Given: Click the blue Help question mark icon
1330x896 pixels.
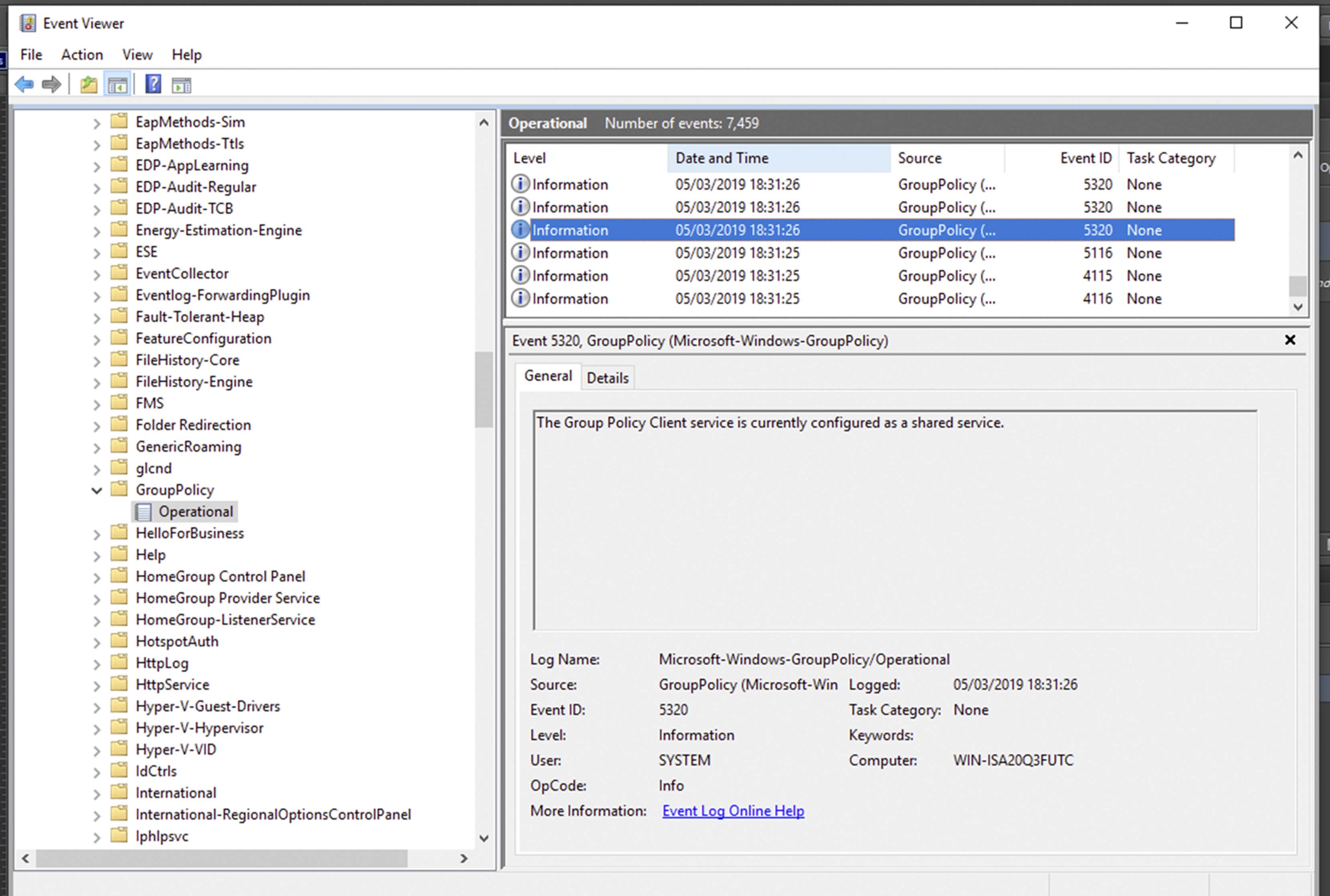Looking at the screenshot, I should [x=153, y=85].
